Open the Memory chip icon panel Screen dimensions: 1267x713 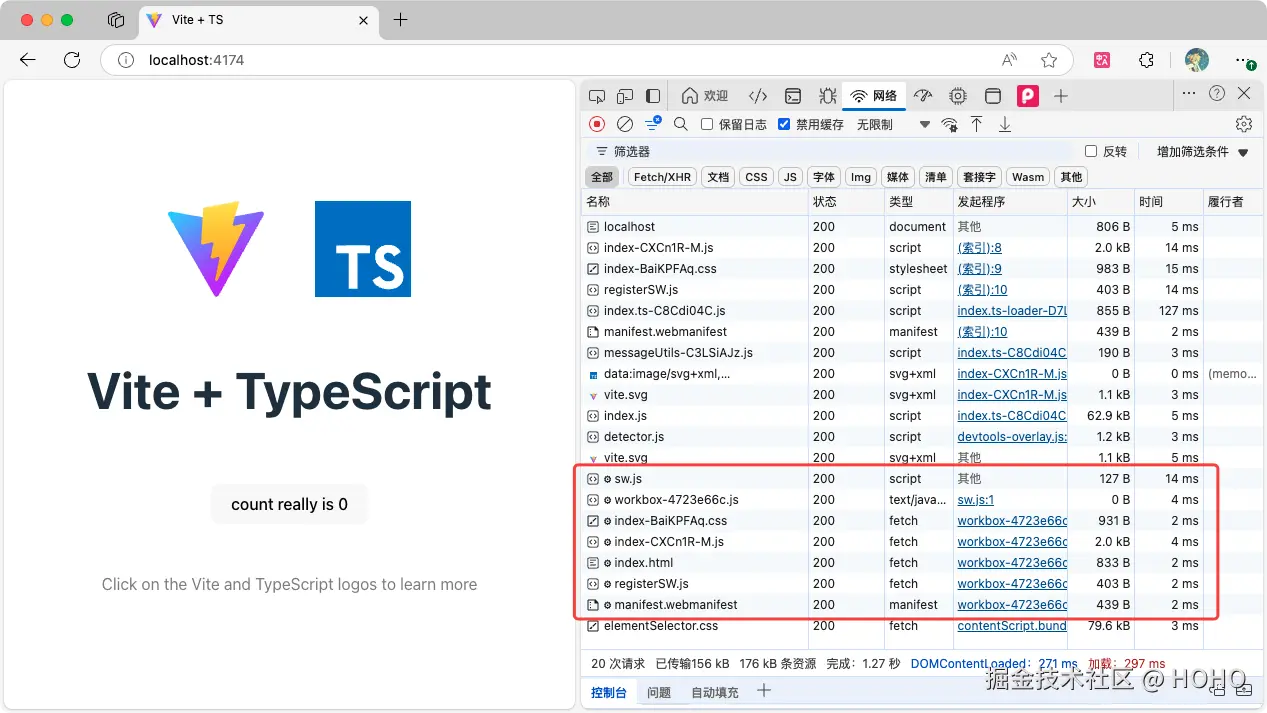[x=958, y=96]
